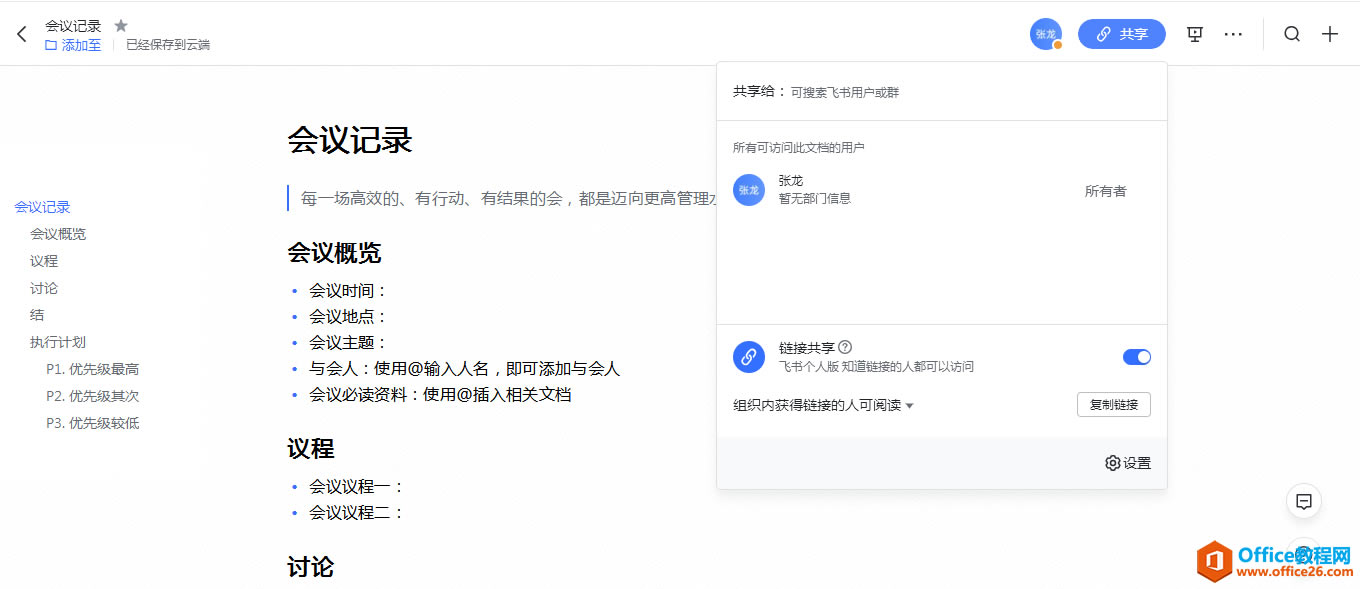Viewport: 1360px width, 589px height.
Task: Open the 链接共享 help question icon
Action: [x=845, y=347]
